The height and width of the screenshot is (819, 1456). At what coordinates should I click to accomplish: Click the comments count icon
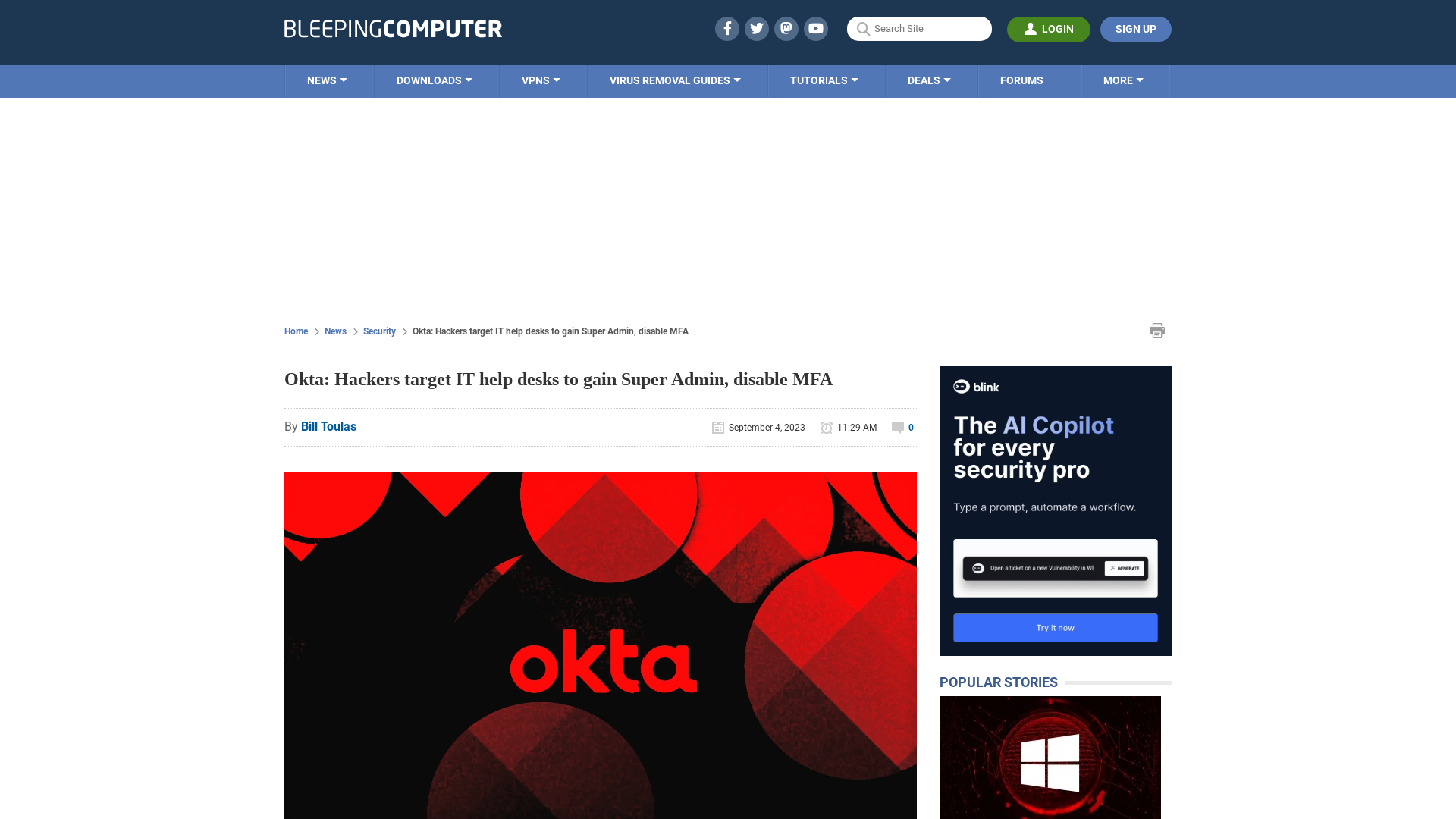[897, 427]
